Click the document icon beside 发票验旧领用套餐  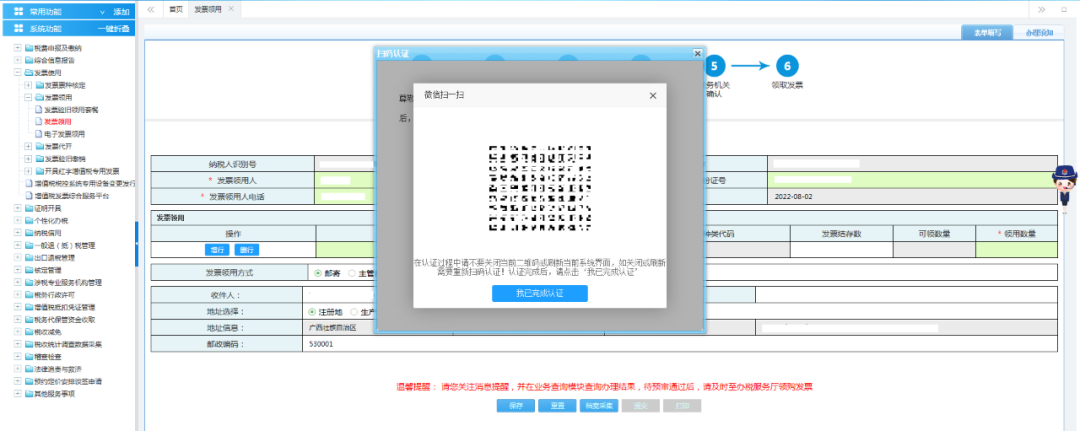coord(39,109)
